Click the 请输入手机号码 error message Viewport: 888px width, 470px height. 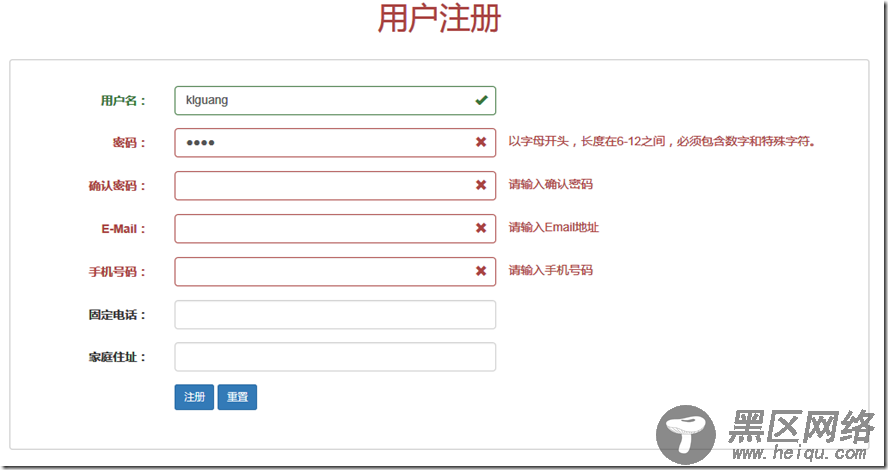[550, 270]
